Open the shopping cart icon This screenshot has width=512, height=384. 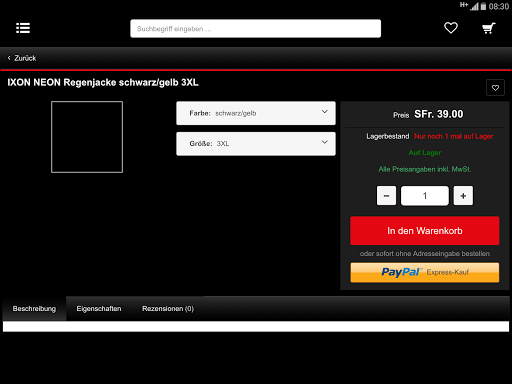point(489,28)
